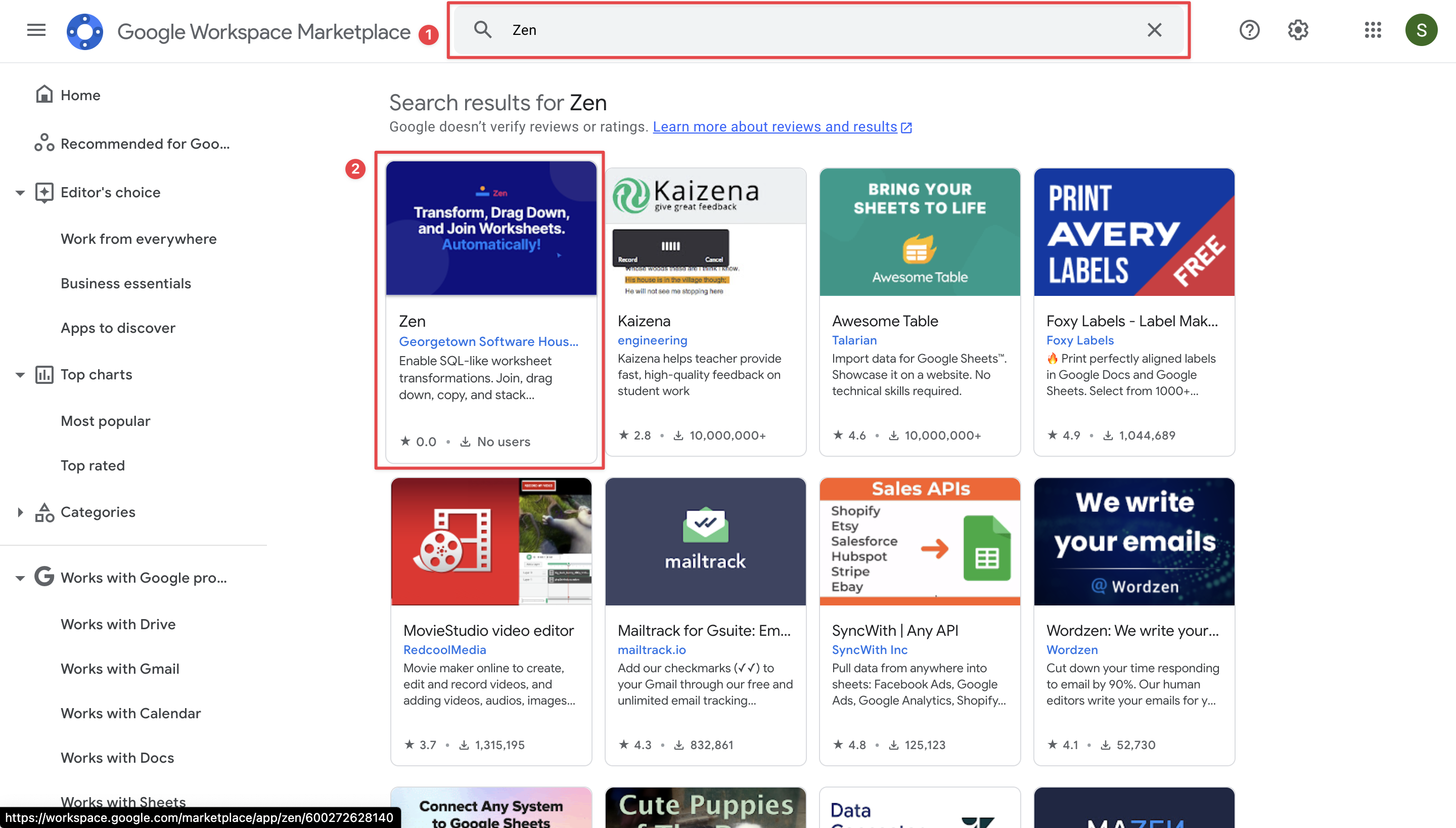Open Works with Gmail filter
The width and height of the screenshot is (1456, 828).
pos(119,669)
